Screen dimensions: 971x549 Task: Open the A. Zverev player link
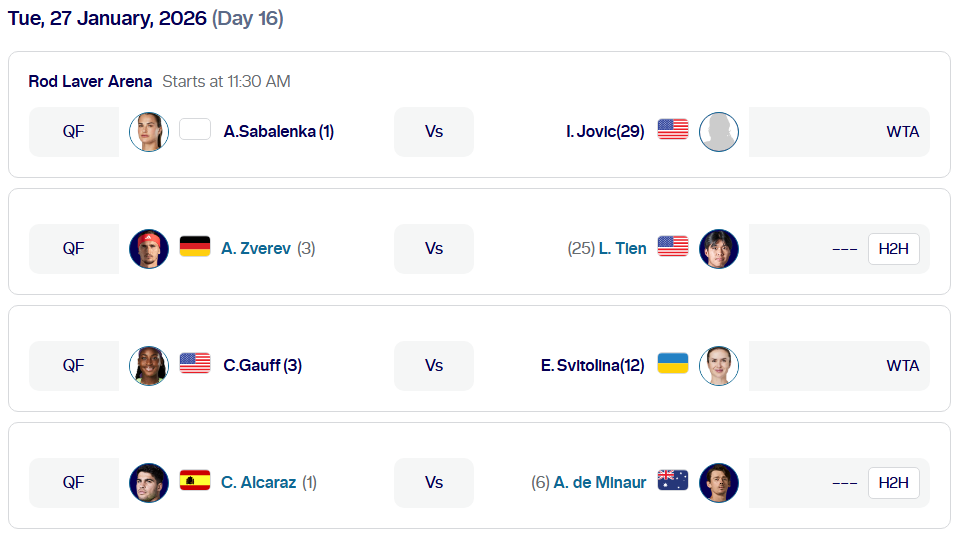tap(256, 249)
